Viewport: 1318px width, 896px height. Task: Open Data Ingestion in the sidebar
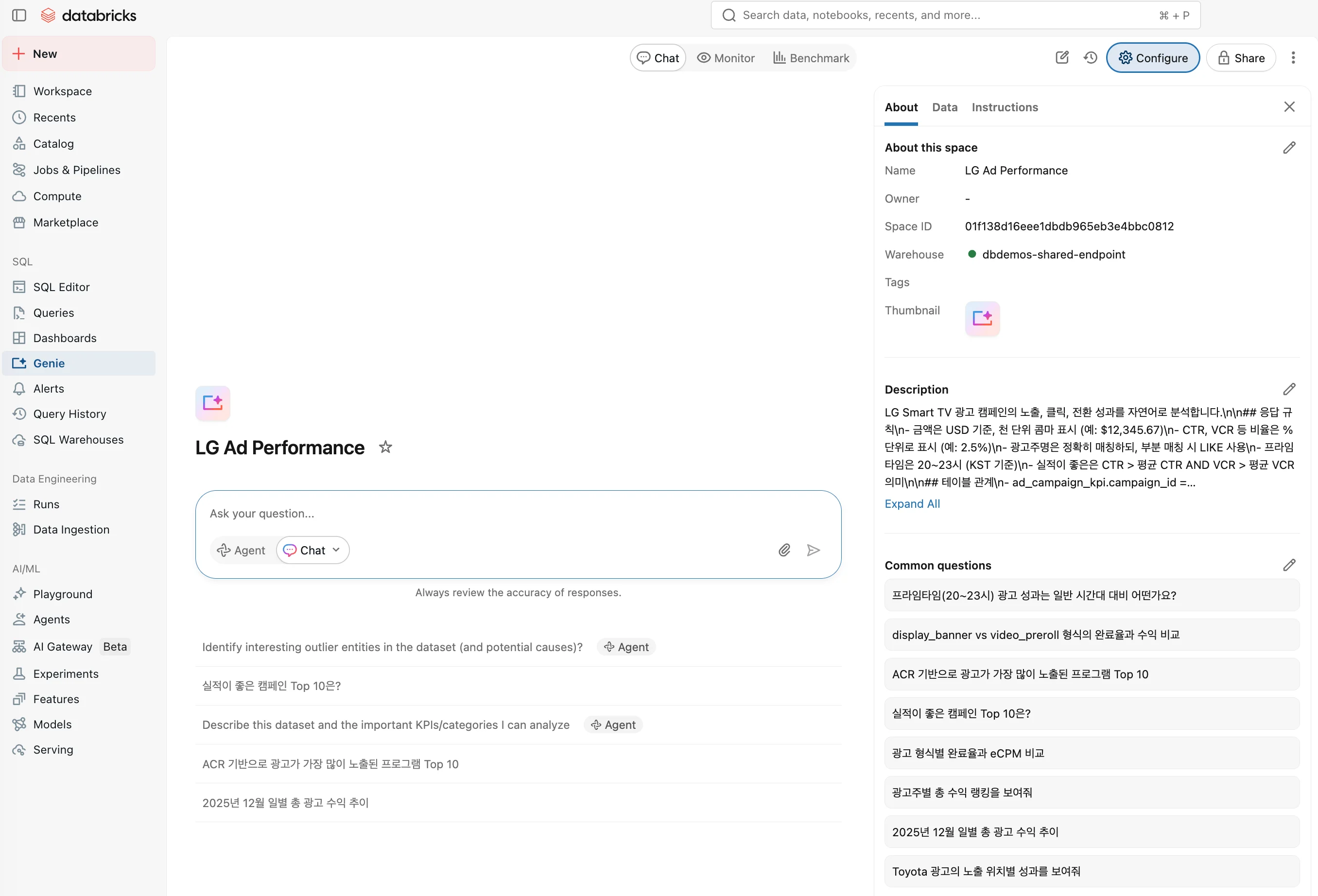79,530
